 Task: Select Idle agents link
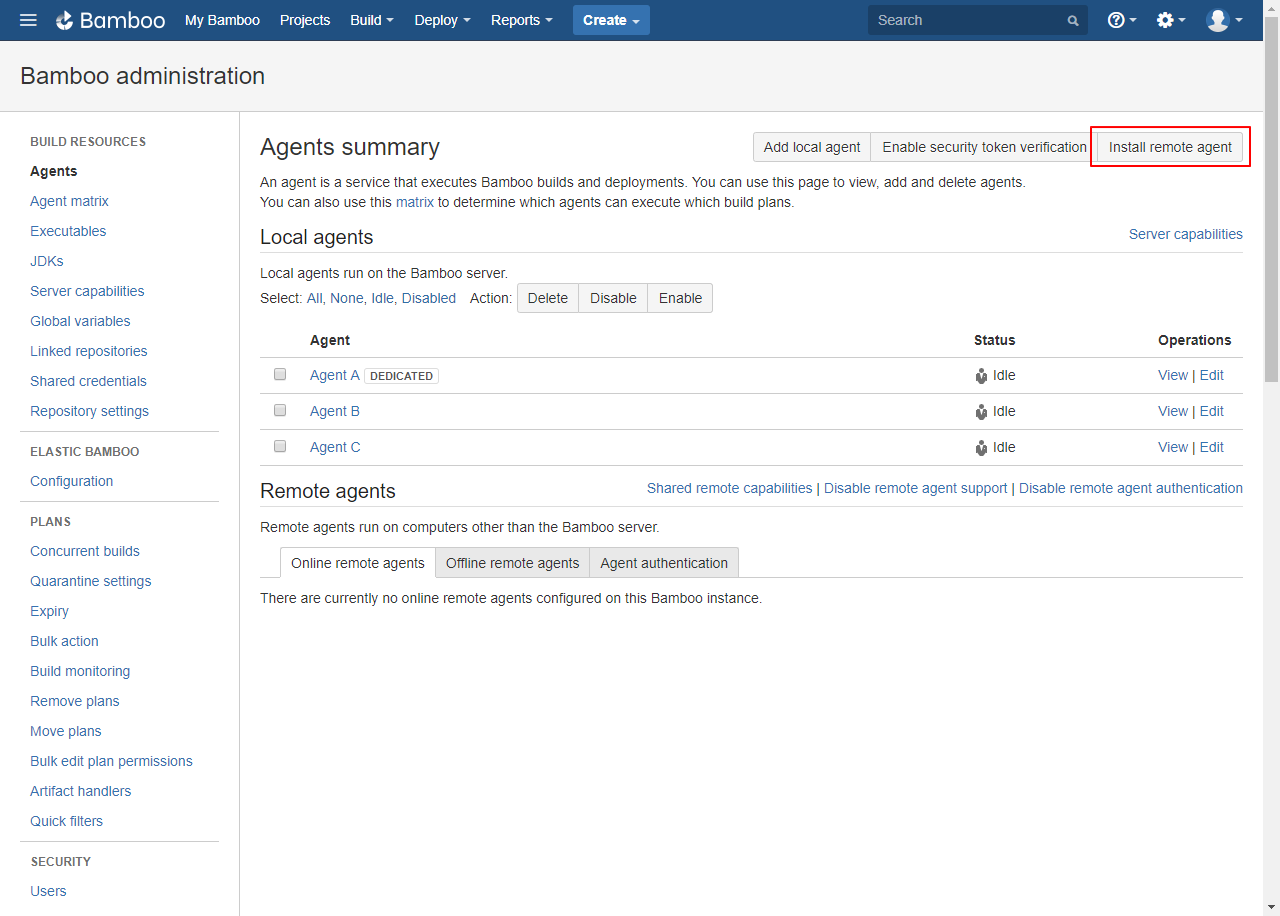[x=382, y=298]
